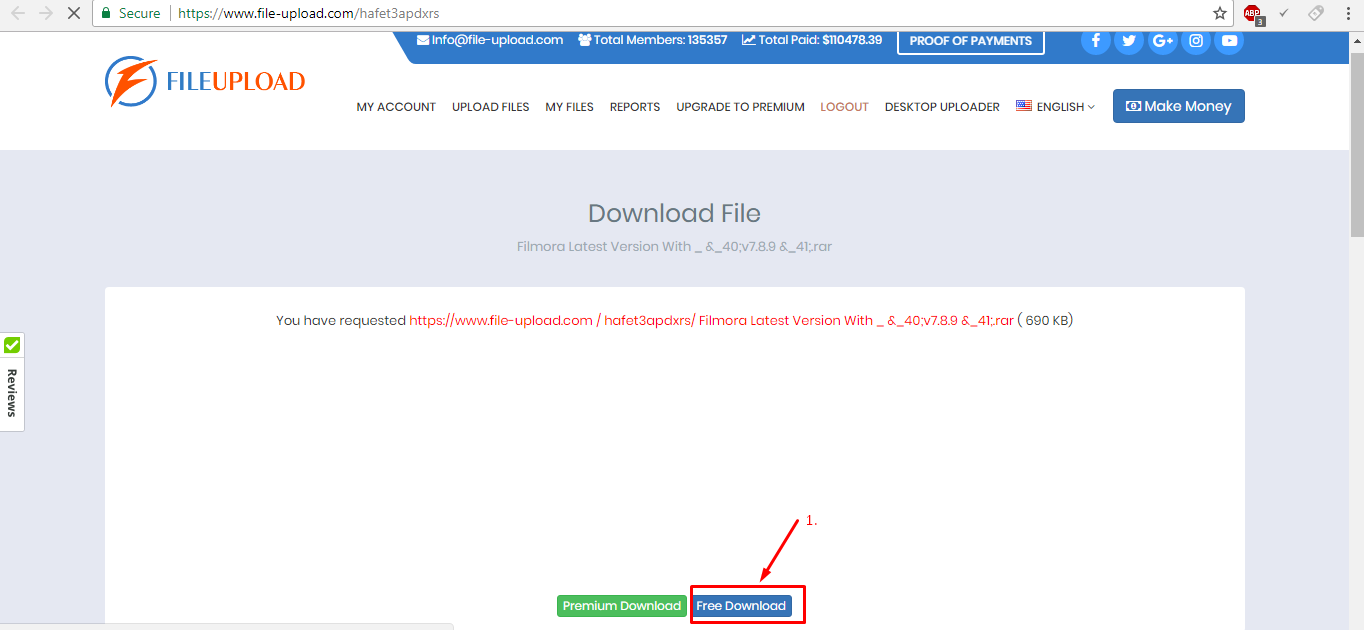Expand the ENGLISH language dropdown
The width and height of the screenshot is (1364, 630).
tap(1056, 107)
